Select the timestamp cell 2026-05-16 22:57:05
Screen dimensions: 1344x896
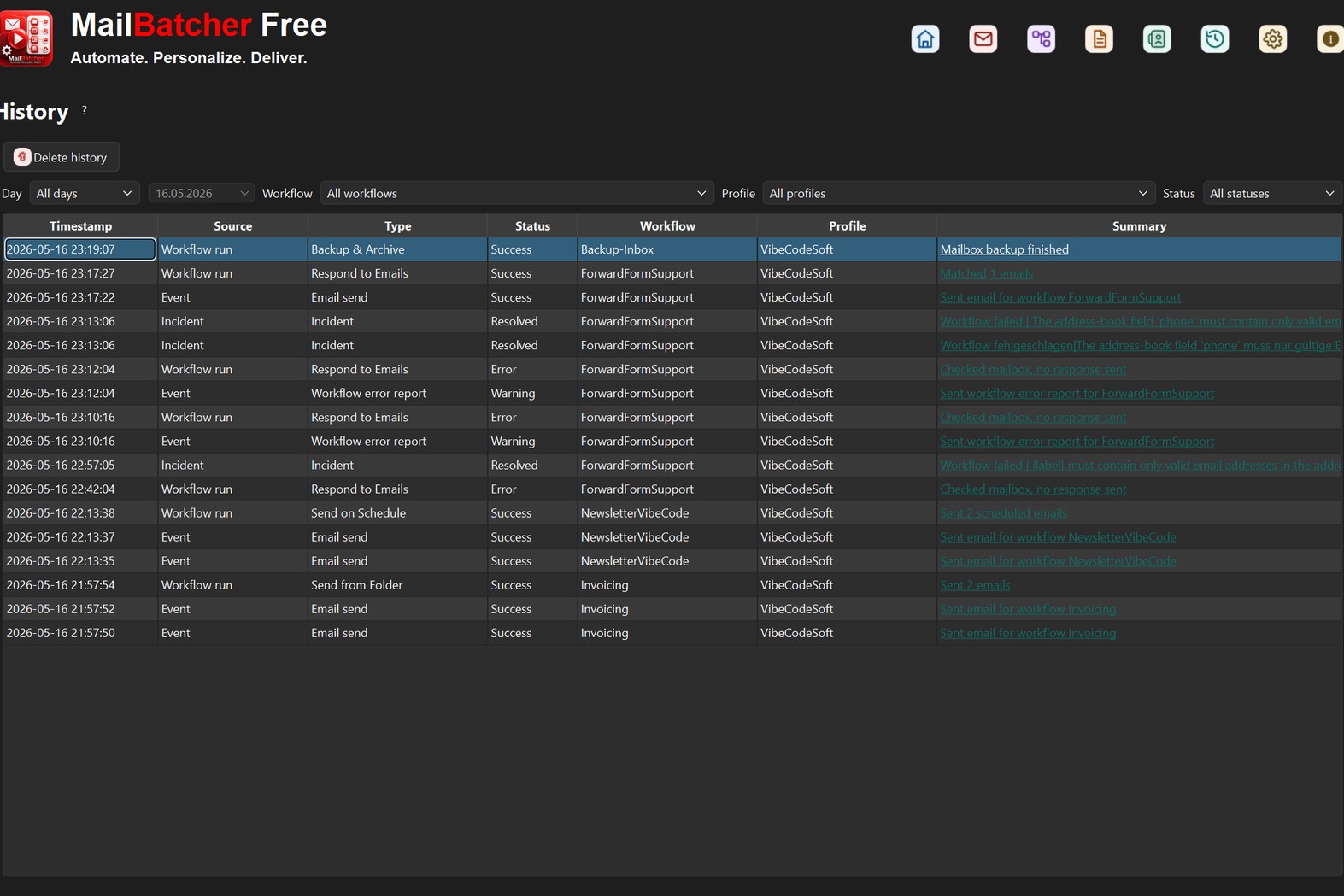tap(80, 466)
